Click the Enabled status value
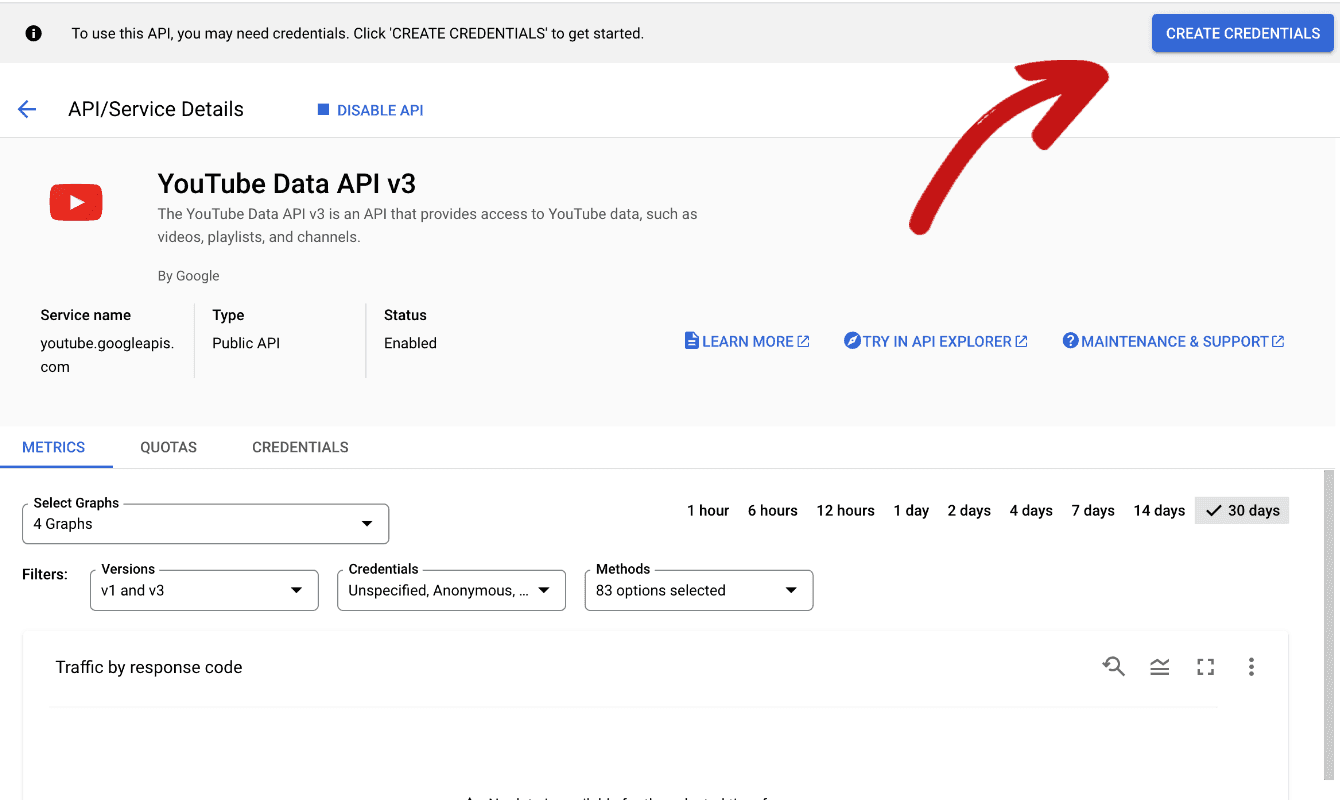This screenshot has height=800, width=1340. 410,343
